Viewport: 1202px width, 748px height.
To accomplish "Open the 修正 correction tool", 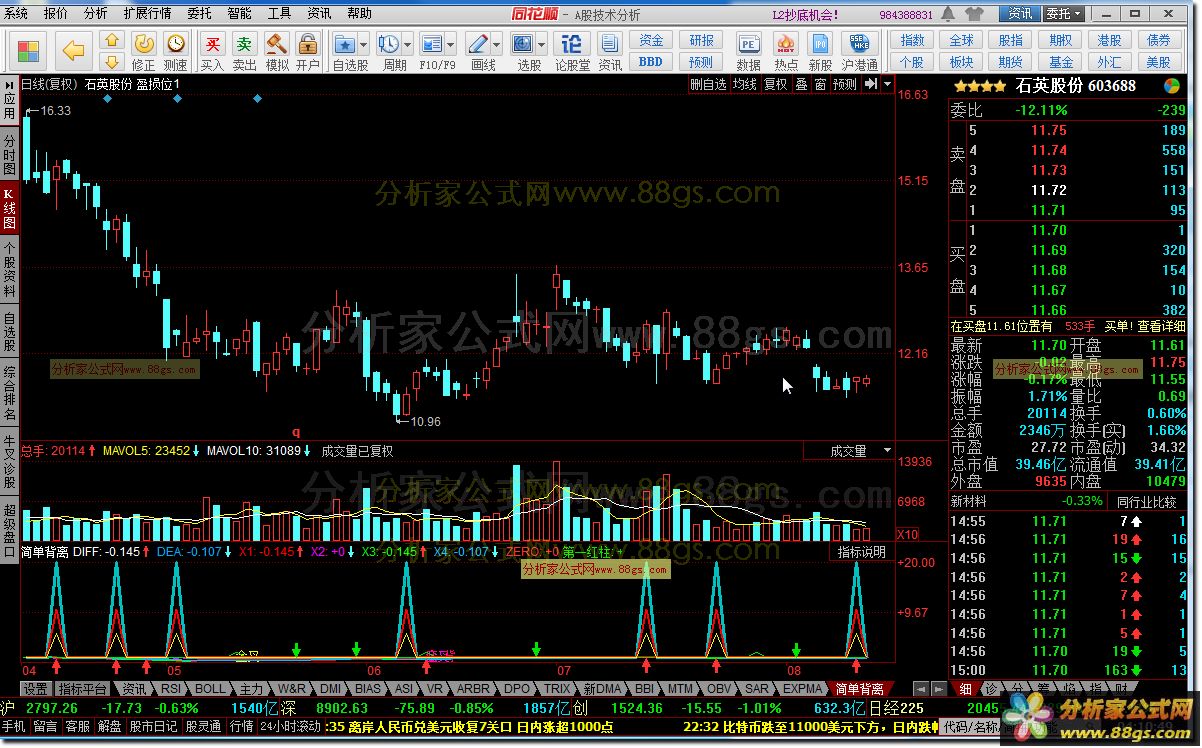I will coord(144,50).
